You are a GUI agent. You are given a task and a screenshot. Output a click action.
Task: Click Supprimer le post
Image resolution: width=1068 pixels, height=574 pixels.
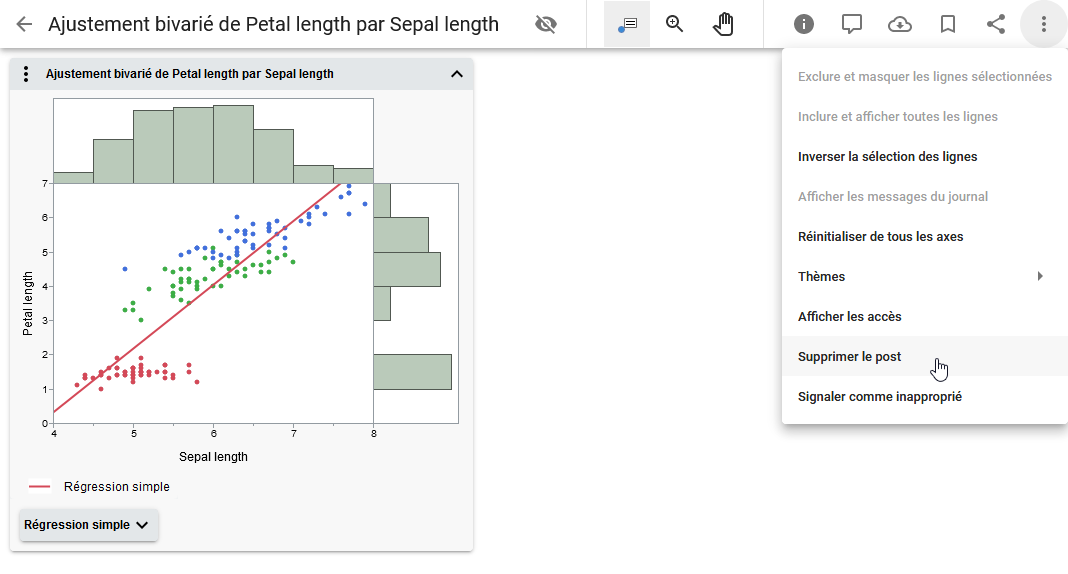point(849,357)
